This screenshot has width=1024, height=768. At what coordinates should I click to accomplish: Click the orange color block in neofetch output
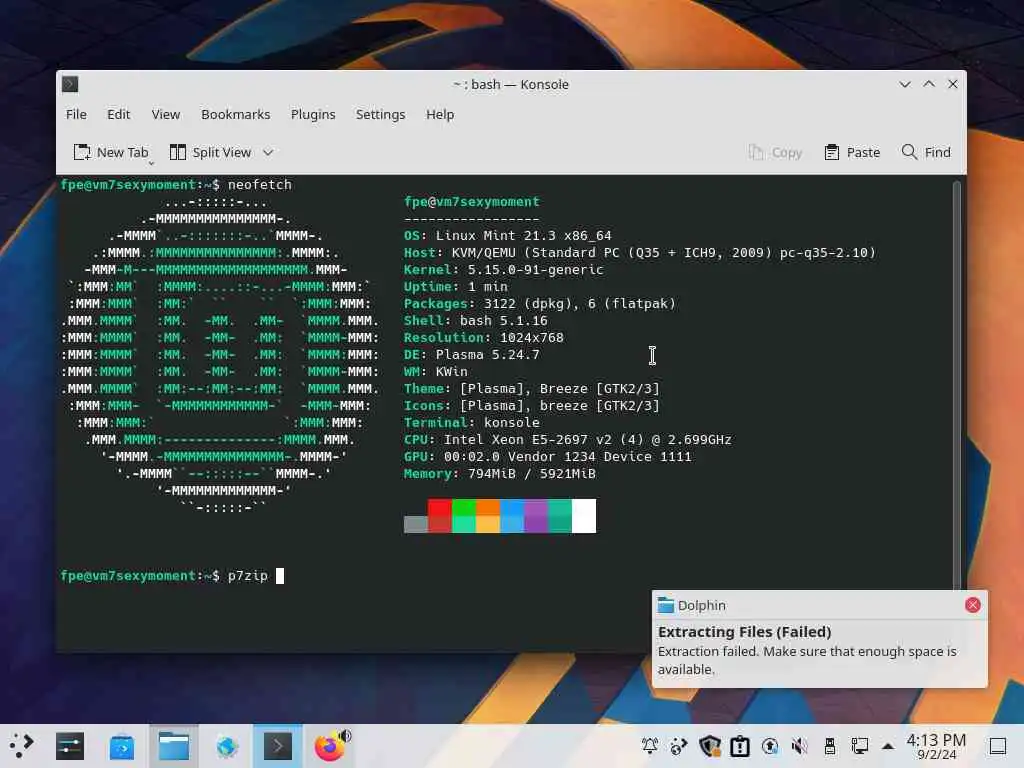[488, 516]
